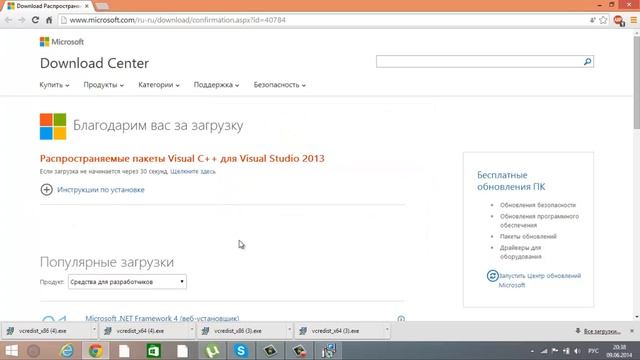Open the Chrome hamburger menu
Image resolution: width=640 pixels, height=360 pixels.
633,20
